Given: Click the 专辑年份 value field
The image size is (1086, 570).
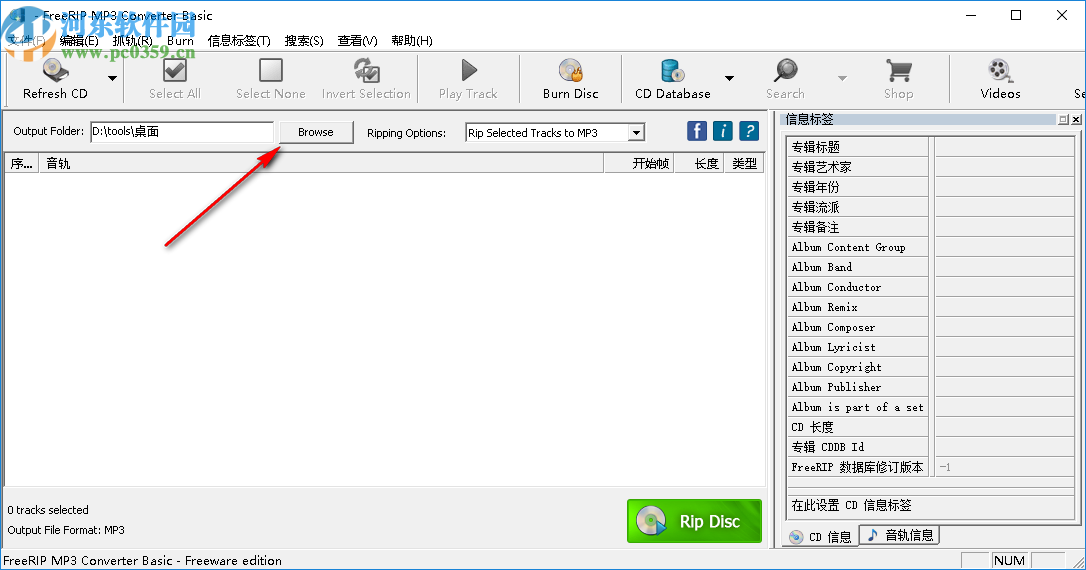Looking at the screenshot, I should coord(1004,187).
